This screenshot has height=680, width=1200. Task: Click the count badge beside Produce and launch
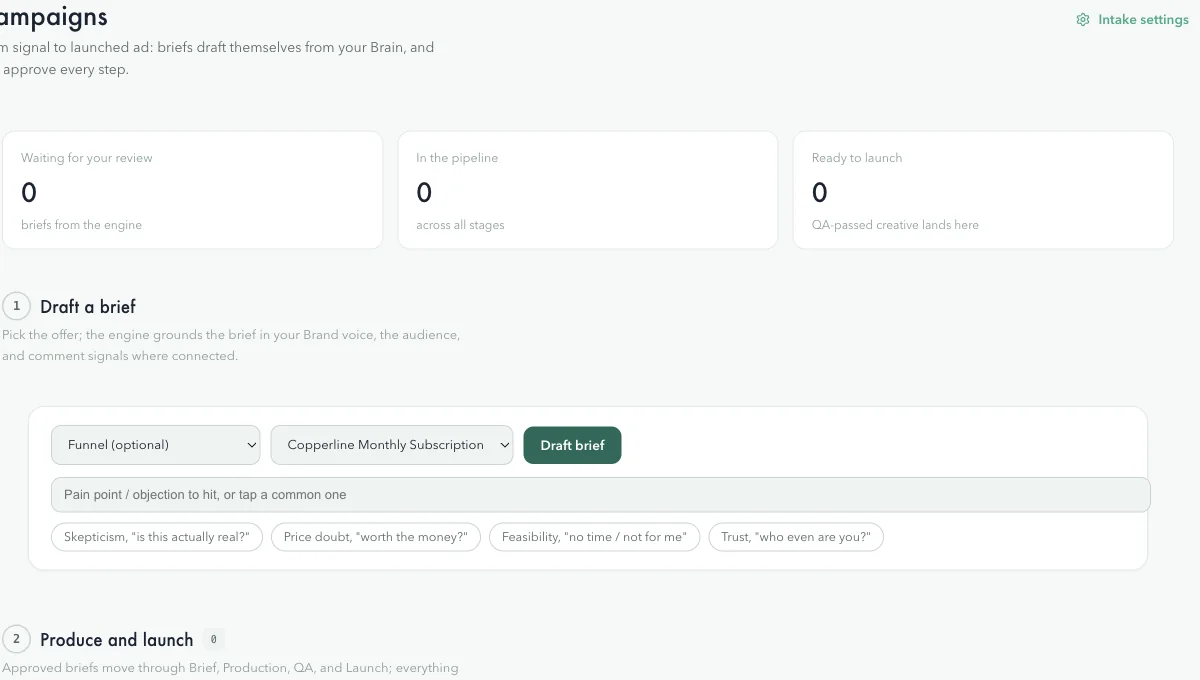[213, 639]
